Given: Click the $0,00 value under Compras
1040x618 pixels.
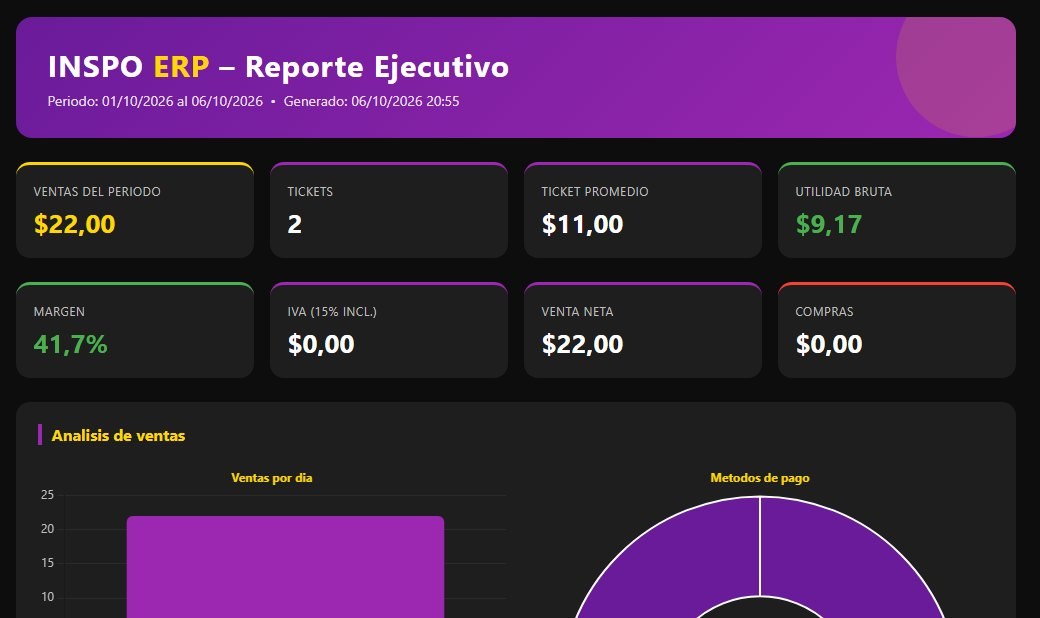Looking at the screenshot, I should click(829, 344).
